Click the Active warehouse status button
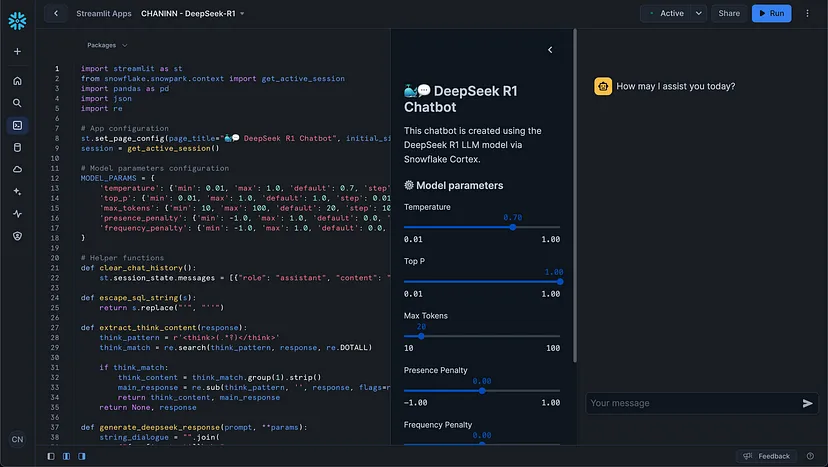This screenshot has height=467, width=828. [x=667, y=13]
